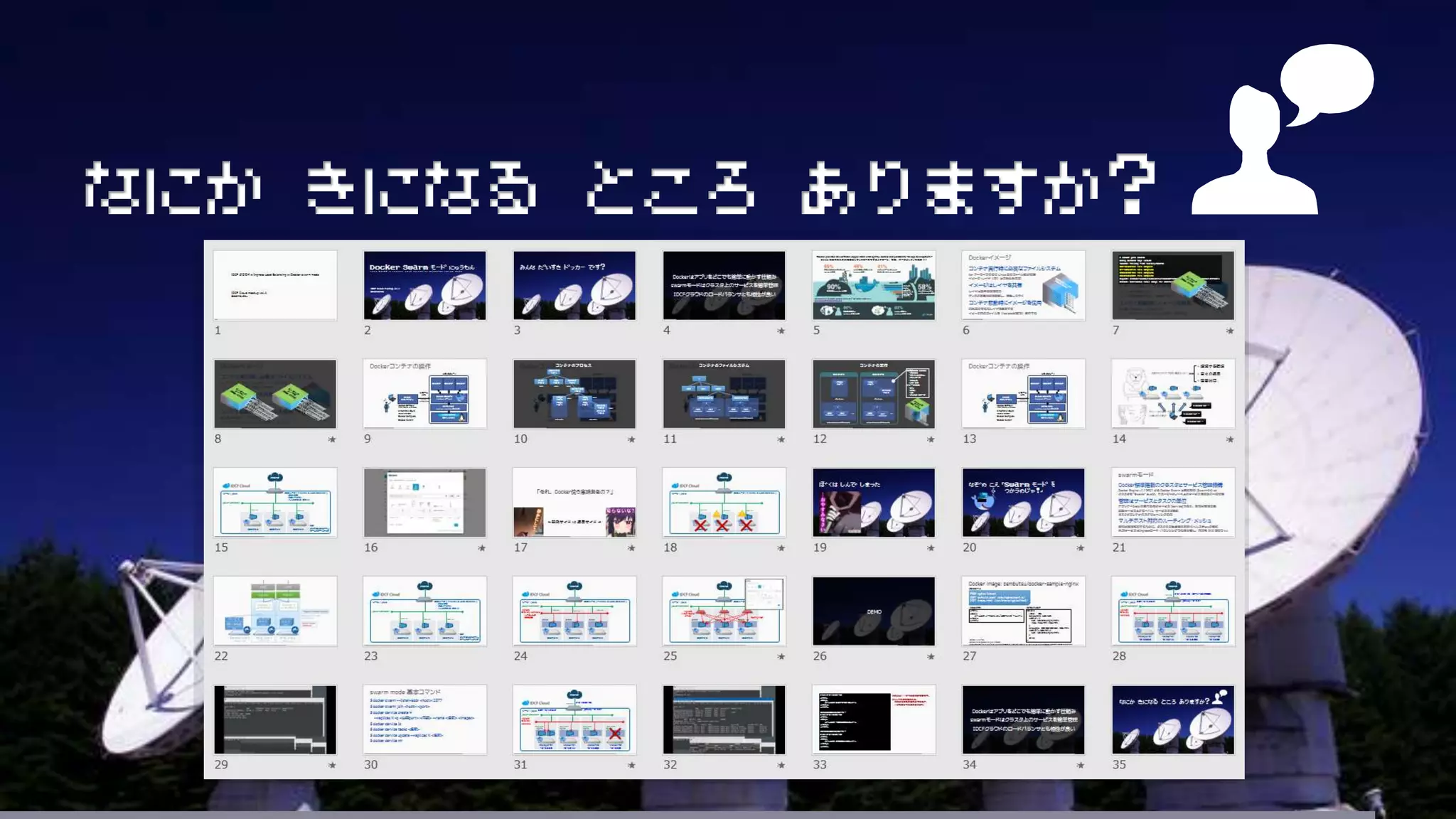Click the star icon under slide 7
The image size is (1456, 819).
click(x=1230, y=331)
